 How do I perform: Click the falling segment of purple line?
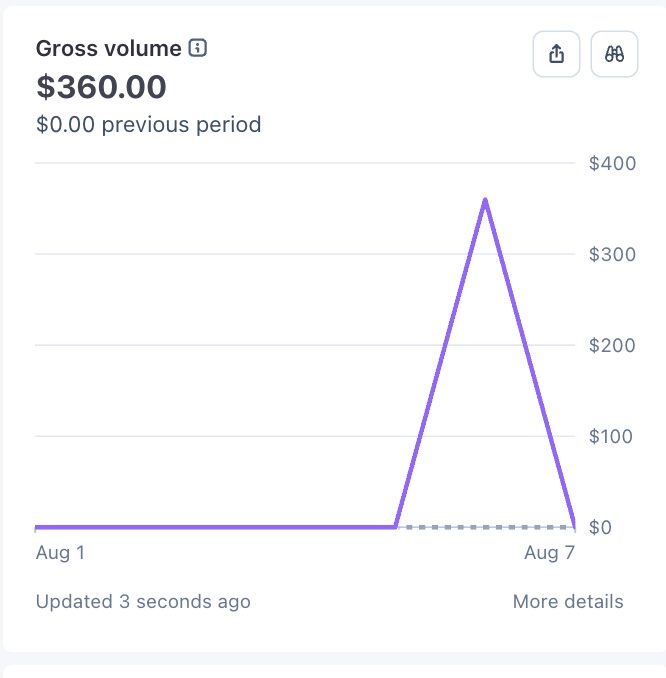(530, 363)
